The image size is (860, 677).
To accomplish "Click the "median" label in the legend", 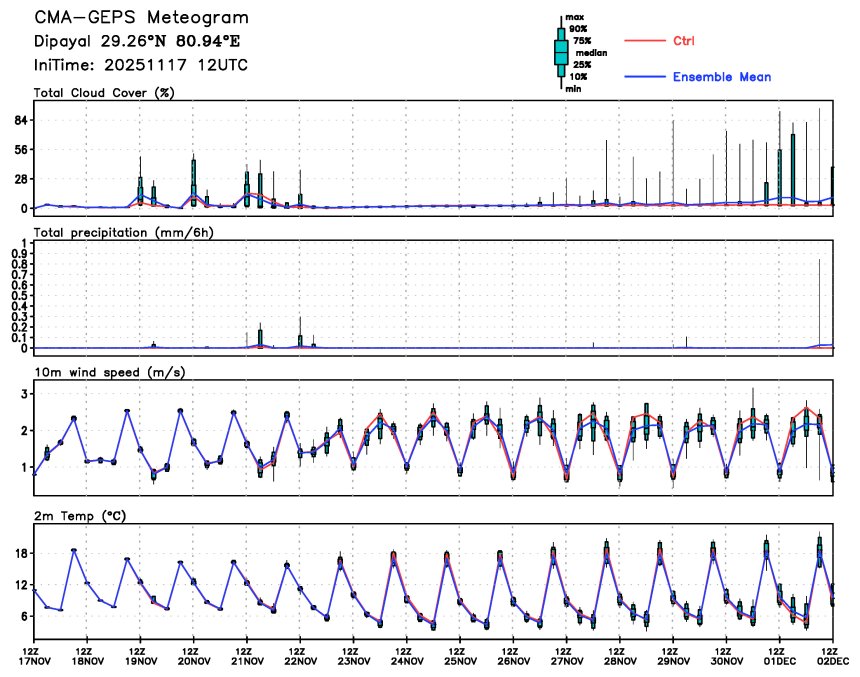I will click(591, 53).
